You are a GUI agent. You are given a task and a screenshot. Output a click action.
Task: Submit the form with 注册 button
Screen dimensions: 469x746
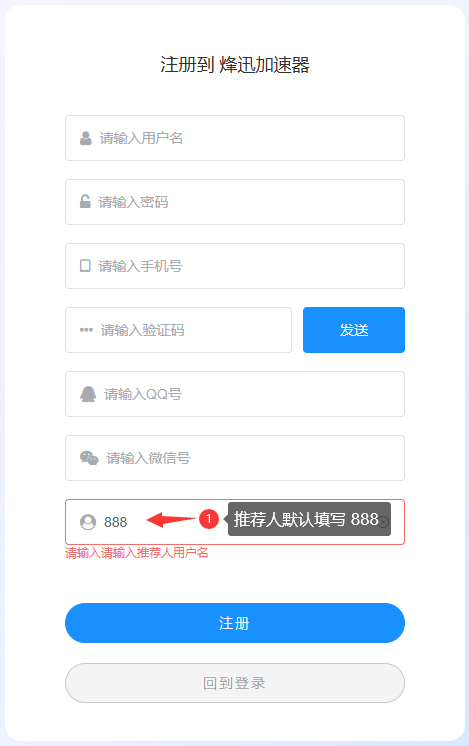(235, 623)
